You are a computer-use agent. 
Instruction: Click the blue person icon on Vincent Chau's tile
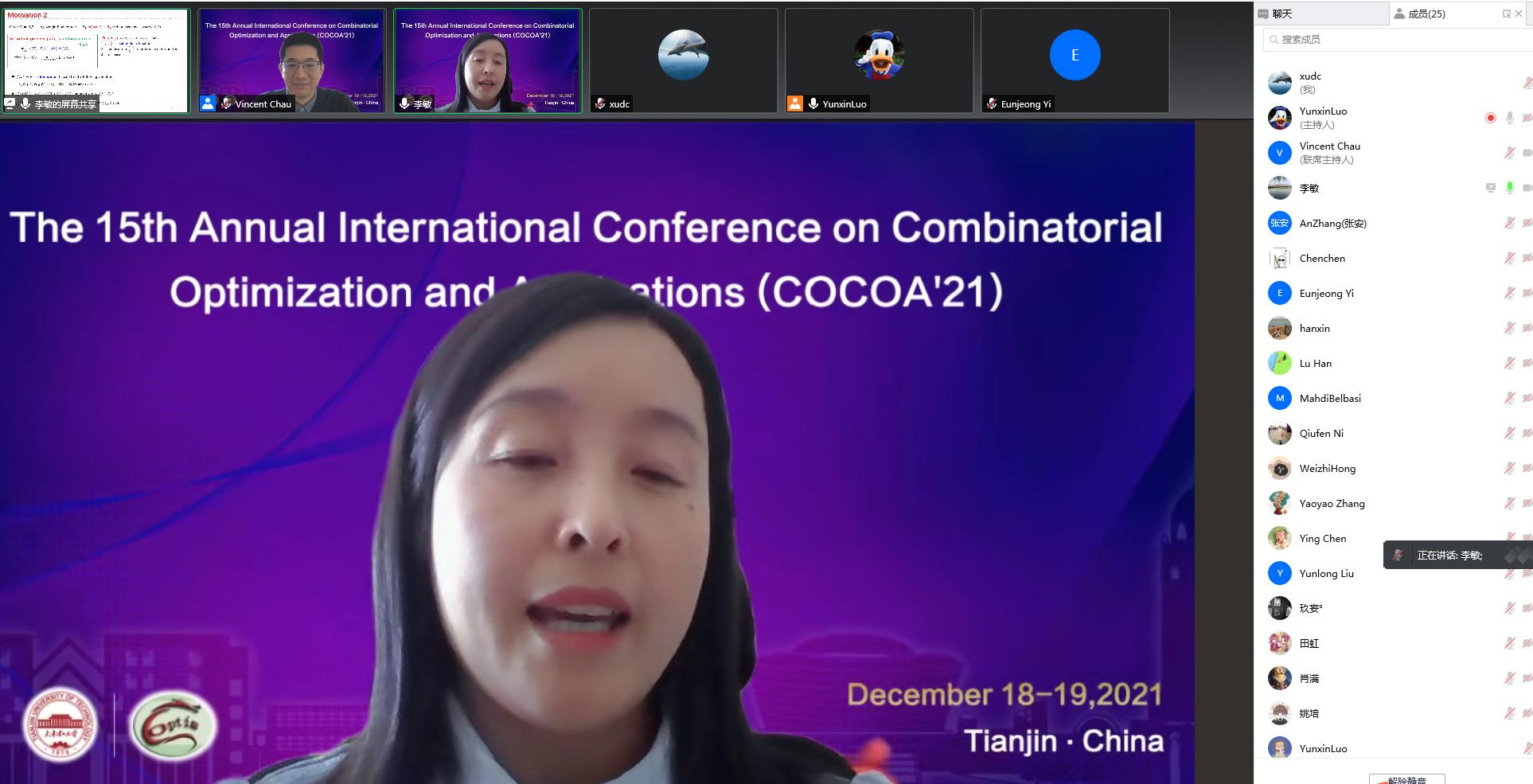click(208, 103)
